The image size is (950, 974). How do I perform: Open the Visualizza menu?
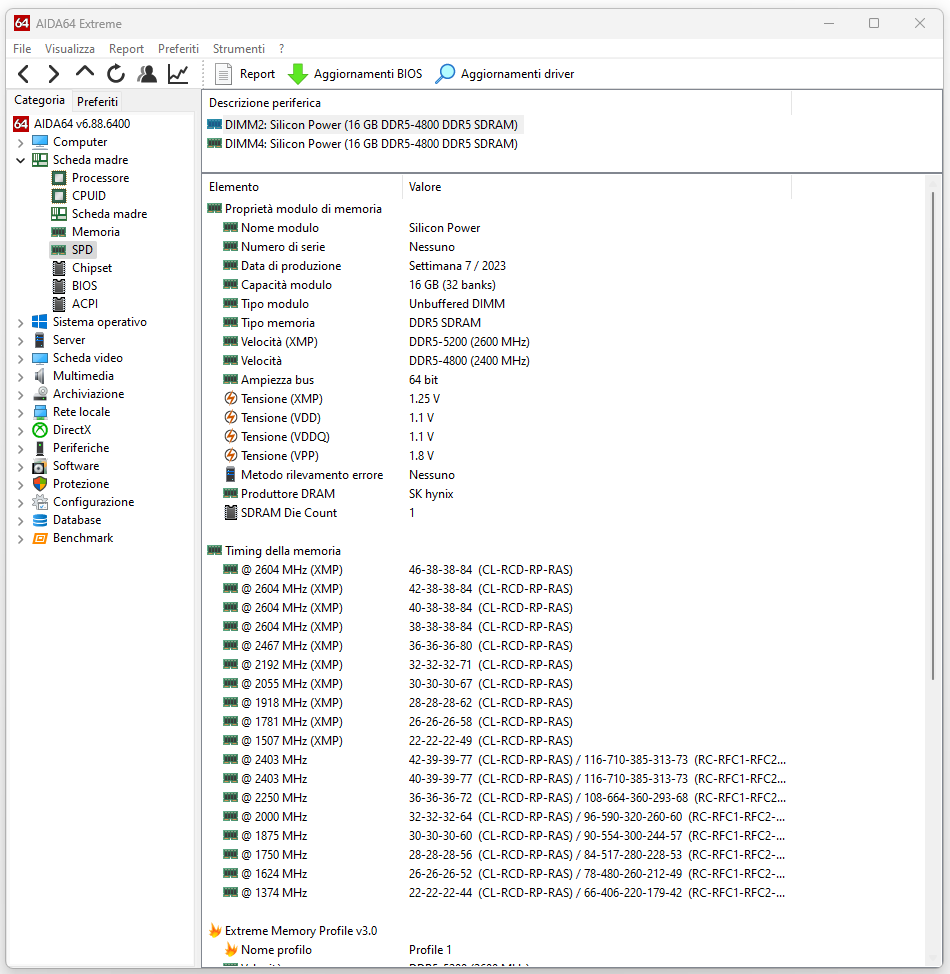pos(70,48)
